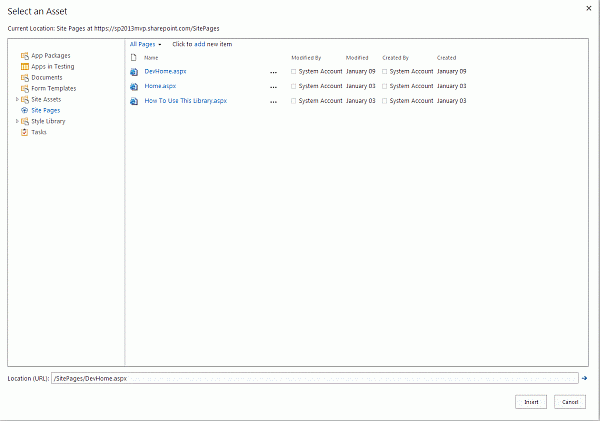Image resolution: width=600 pixels, height=421 pixels.
Task: Expand the Site Assets tree node
Action: point(17,99)
